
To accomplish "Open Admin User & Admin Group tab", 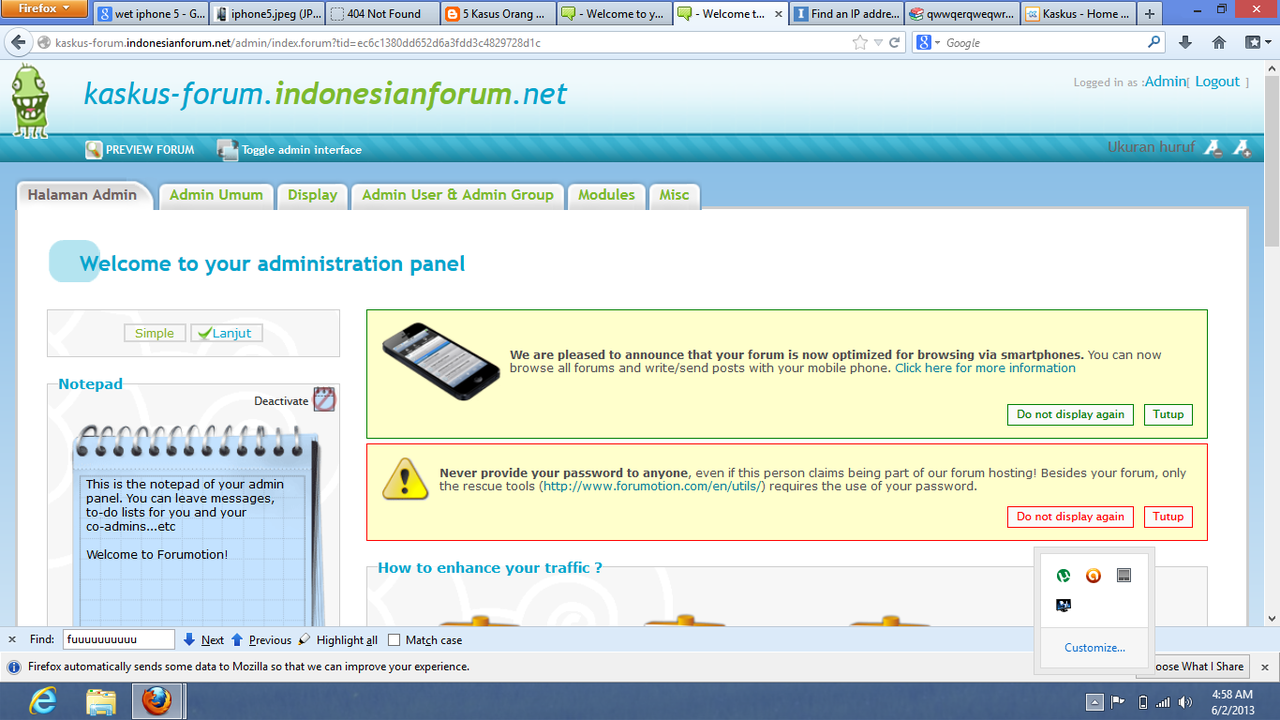I will [458, 195].
